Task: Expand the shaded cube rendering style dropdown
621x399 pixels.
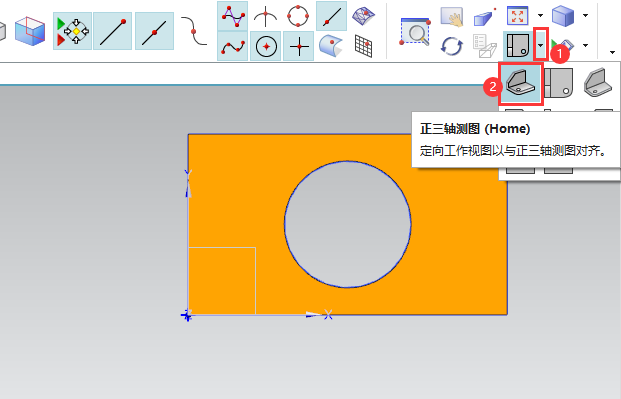Action: pos(585,15)
